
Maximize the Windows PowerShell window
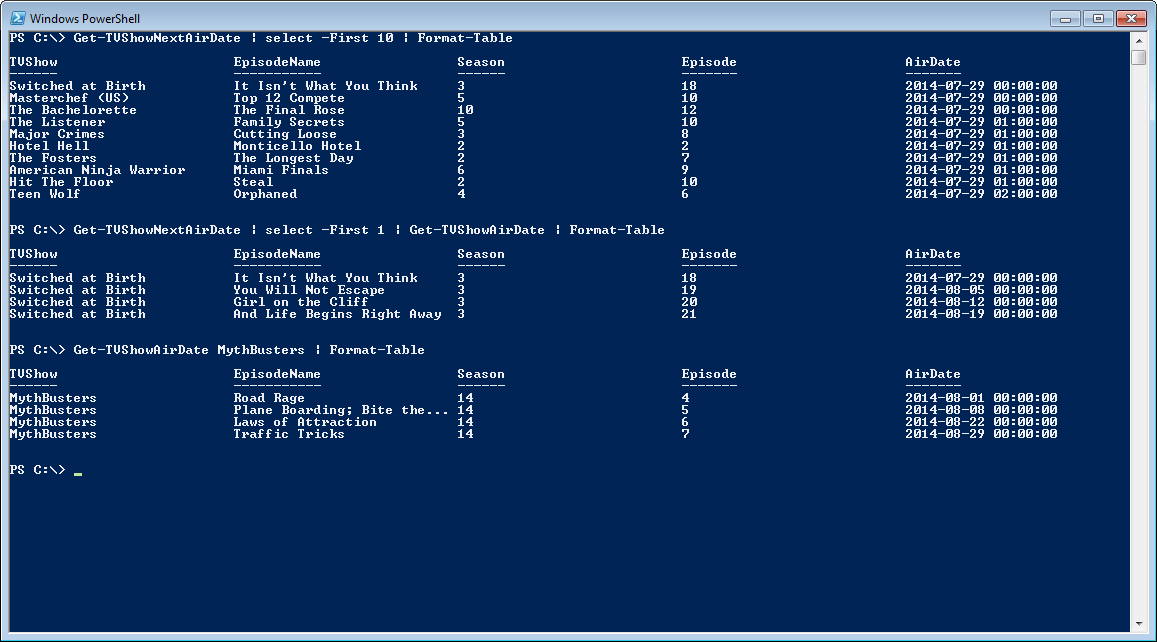point(1098,18)
